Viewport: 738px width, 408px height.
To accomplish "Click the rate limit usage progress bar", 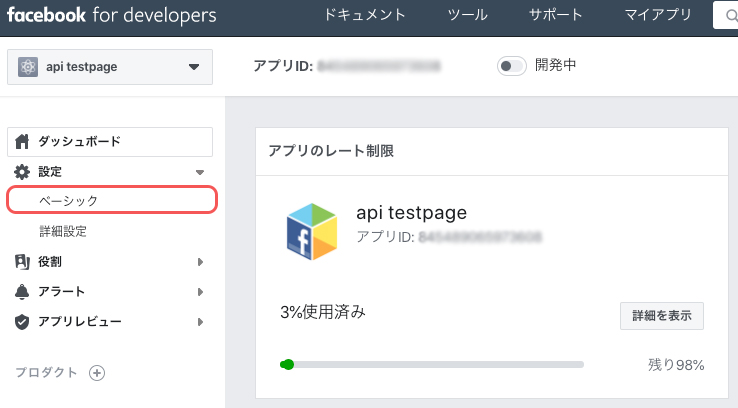I will point(432,364).
